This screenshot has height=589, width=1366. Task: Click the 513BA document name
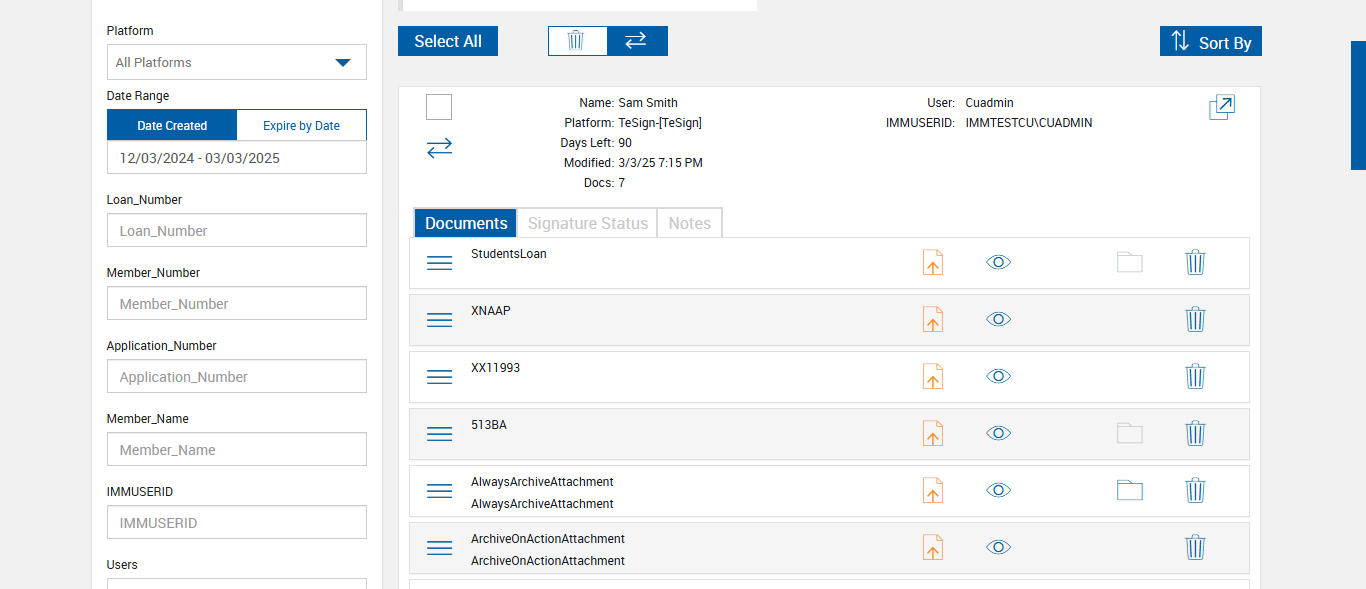tap(489, 425)
